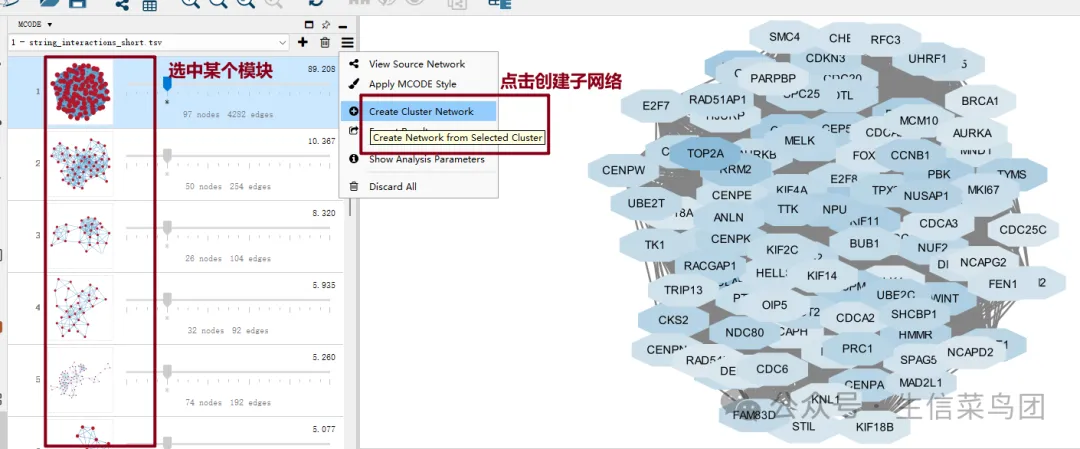Click the slider handle of cluster 2
The image size is (1080, 449).
click(x=167, y=156)
